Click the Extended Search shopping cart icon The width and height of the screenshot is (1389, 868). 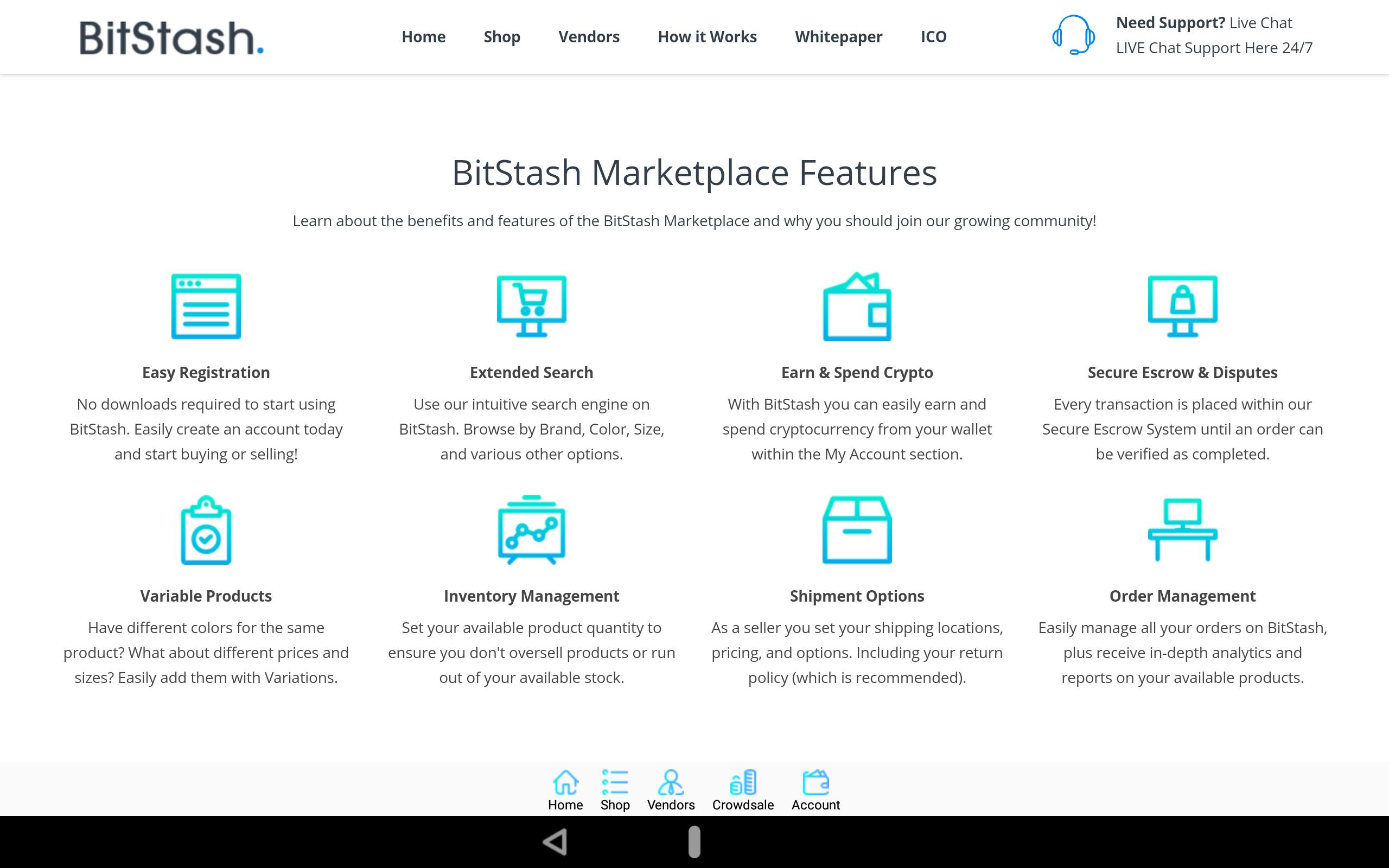pos(532,307)
